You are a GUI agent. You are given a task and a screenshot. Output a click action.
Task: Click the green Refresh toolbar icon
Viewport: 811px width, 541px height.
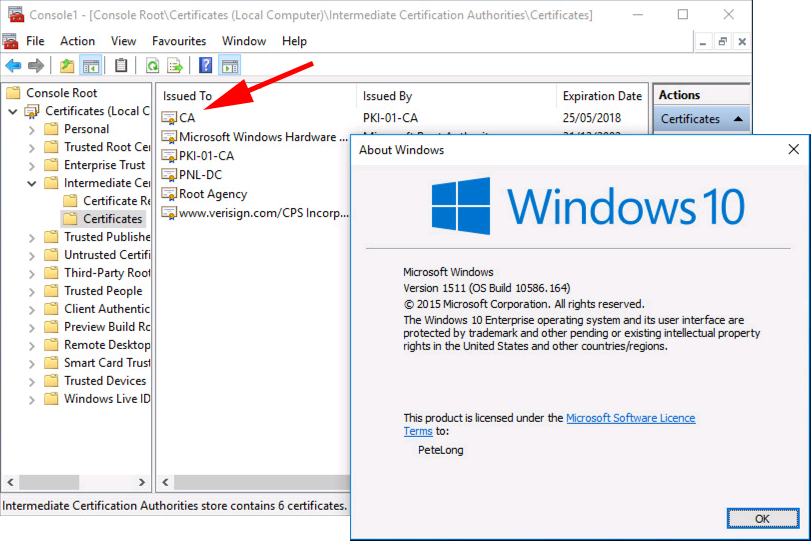[153, 66]
